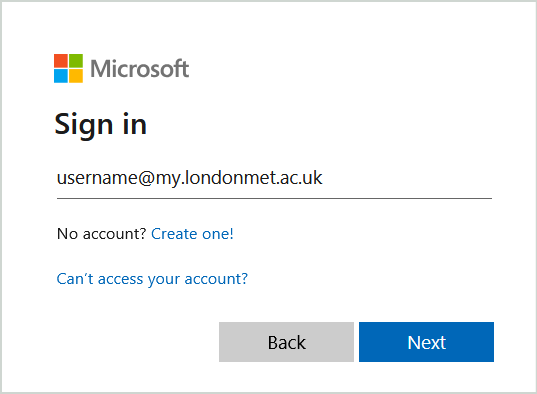Screen dimensions: 537x394
Task: Start account creation via Create one!
Action: click(192, 234)
